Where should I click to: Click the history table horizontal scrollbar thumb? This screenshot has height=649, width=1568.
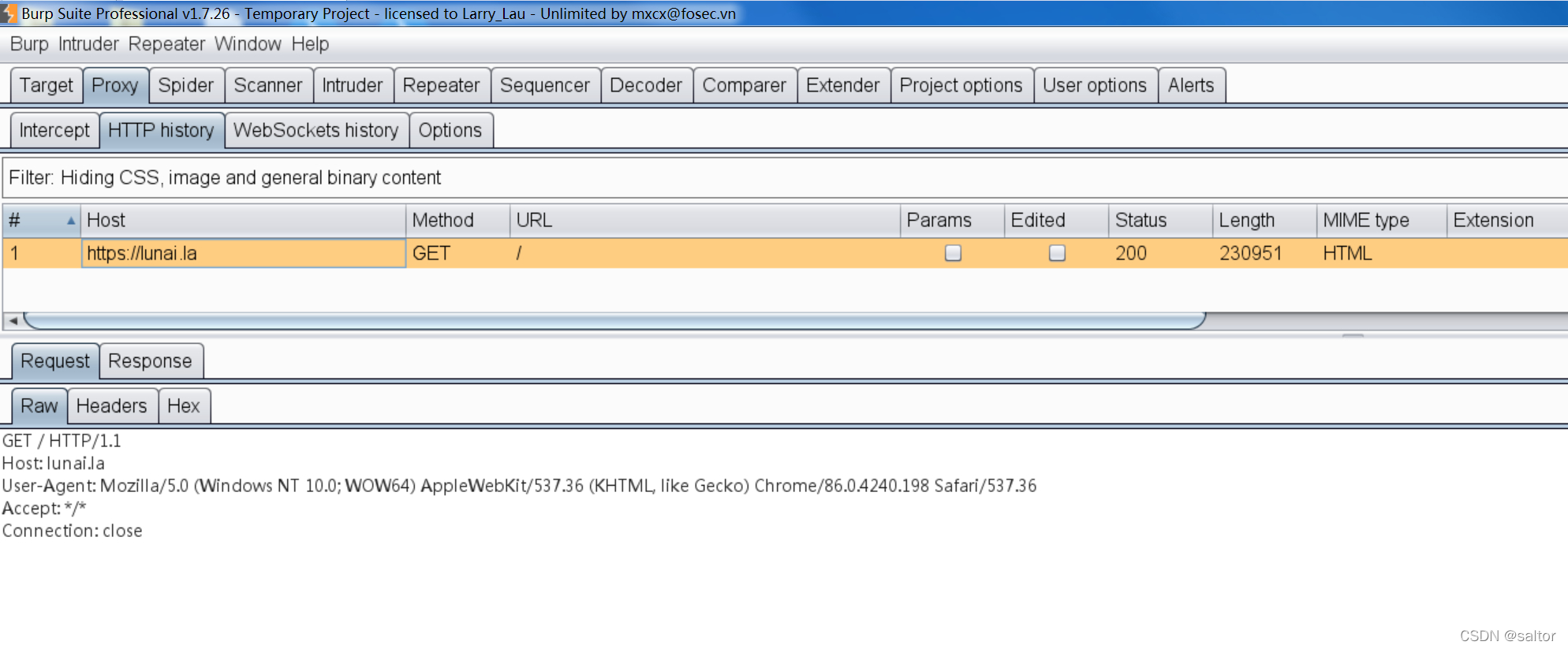point(615,321)
